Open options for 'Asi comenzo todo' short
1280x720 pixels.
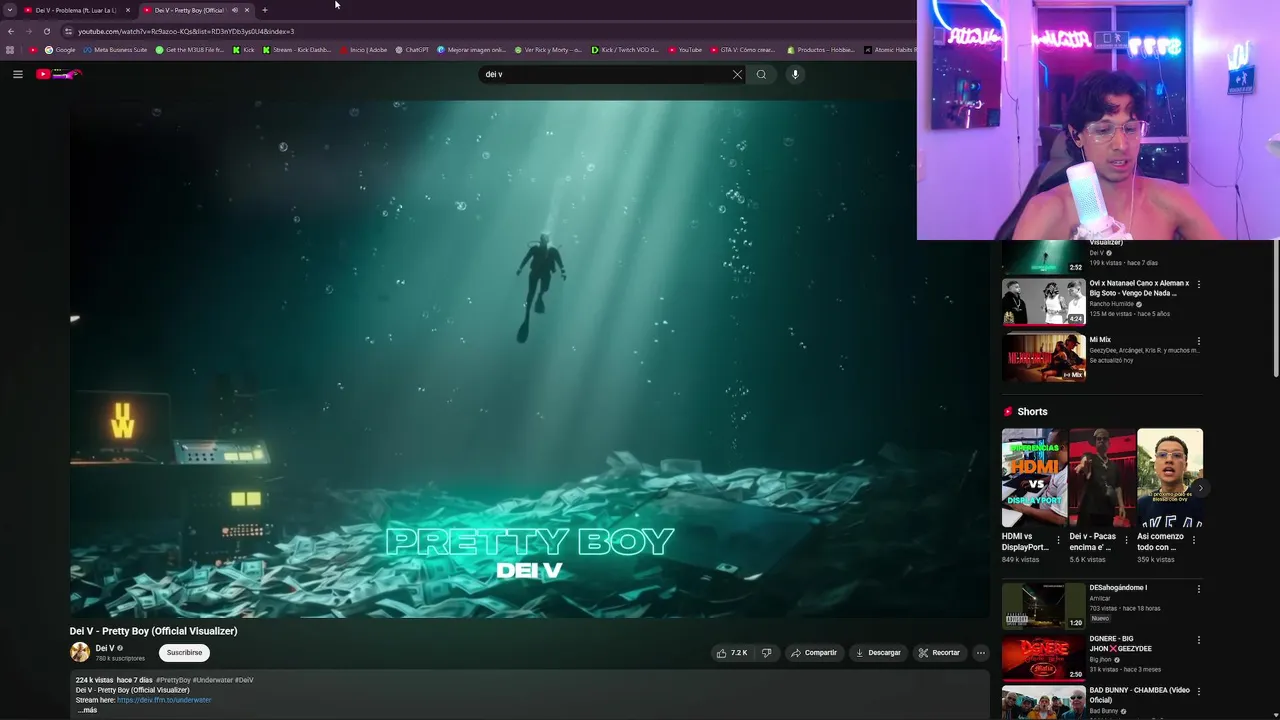click(x=1194, y=540)
